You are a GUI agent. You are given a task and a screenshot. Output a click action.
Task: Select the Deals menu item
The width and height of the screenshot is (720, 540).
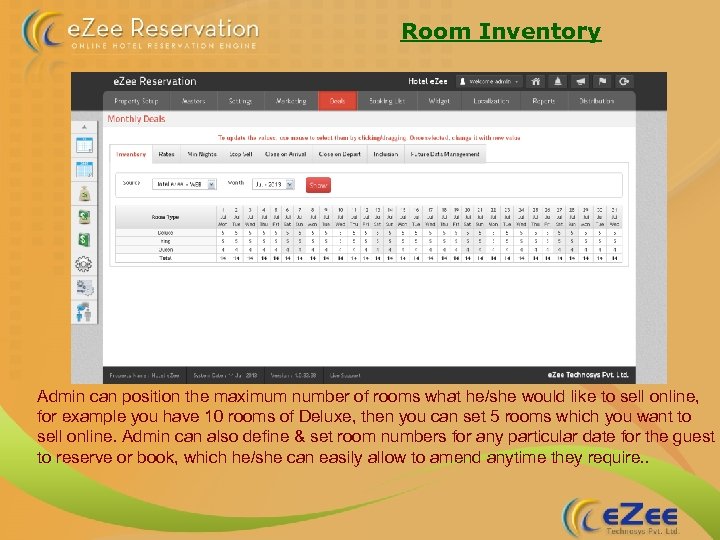[x=338, y=101]
